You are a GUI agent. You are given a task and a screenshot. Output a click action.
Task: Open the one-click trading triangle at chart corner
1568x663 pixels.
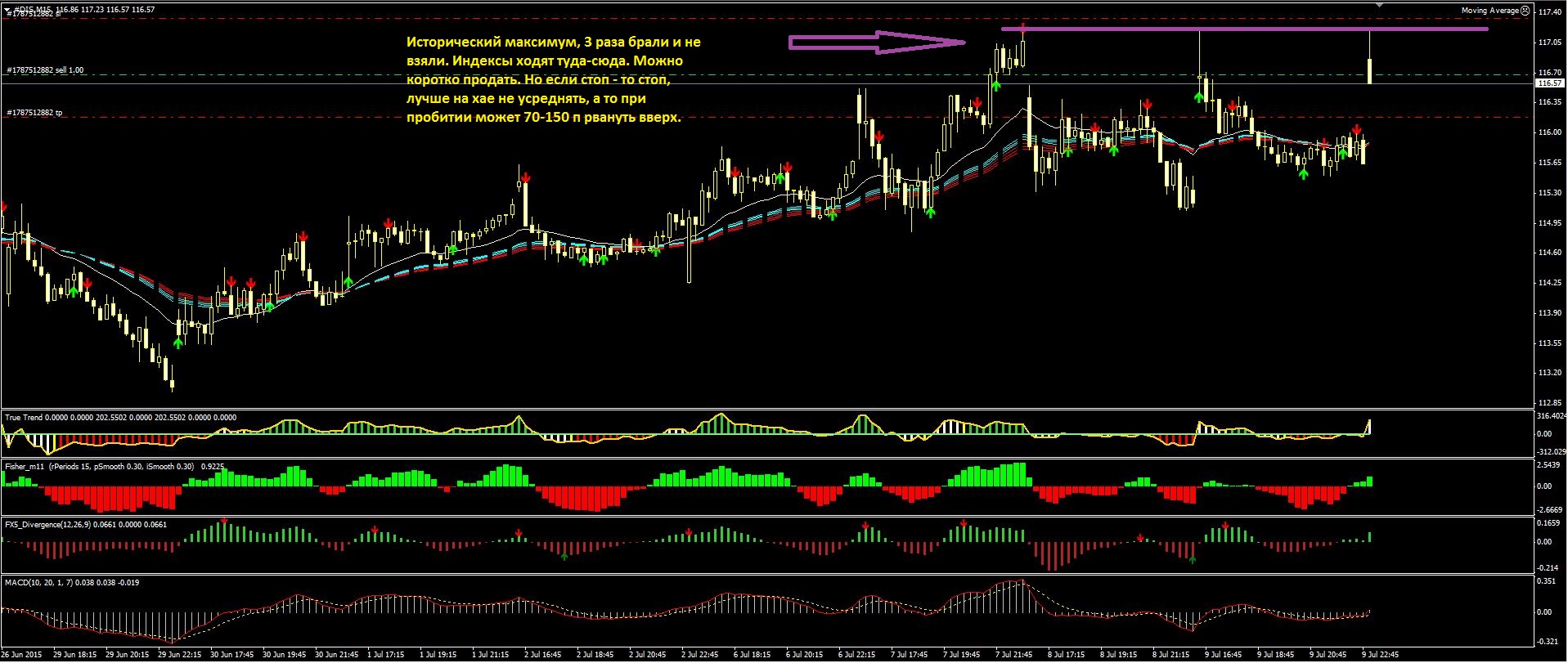(7, 9)
